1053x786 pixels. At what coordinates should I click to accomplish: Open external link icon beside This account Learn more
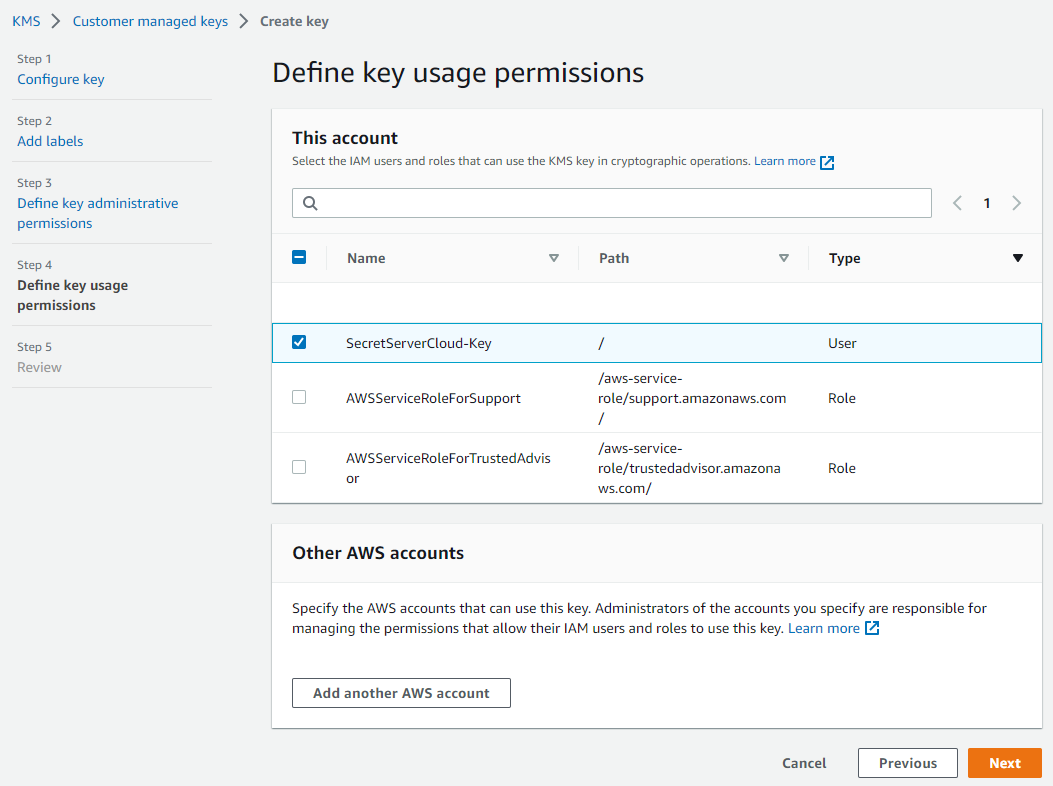tap(827, 162)
